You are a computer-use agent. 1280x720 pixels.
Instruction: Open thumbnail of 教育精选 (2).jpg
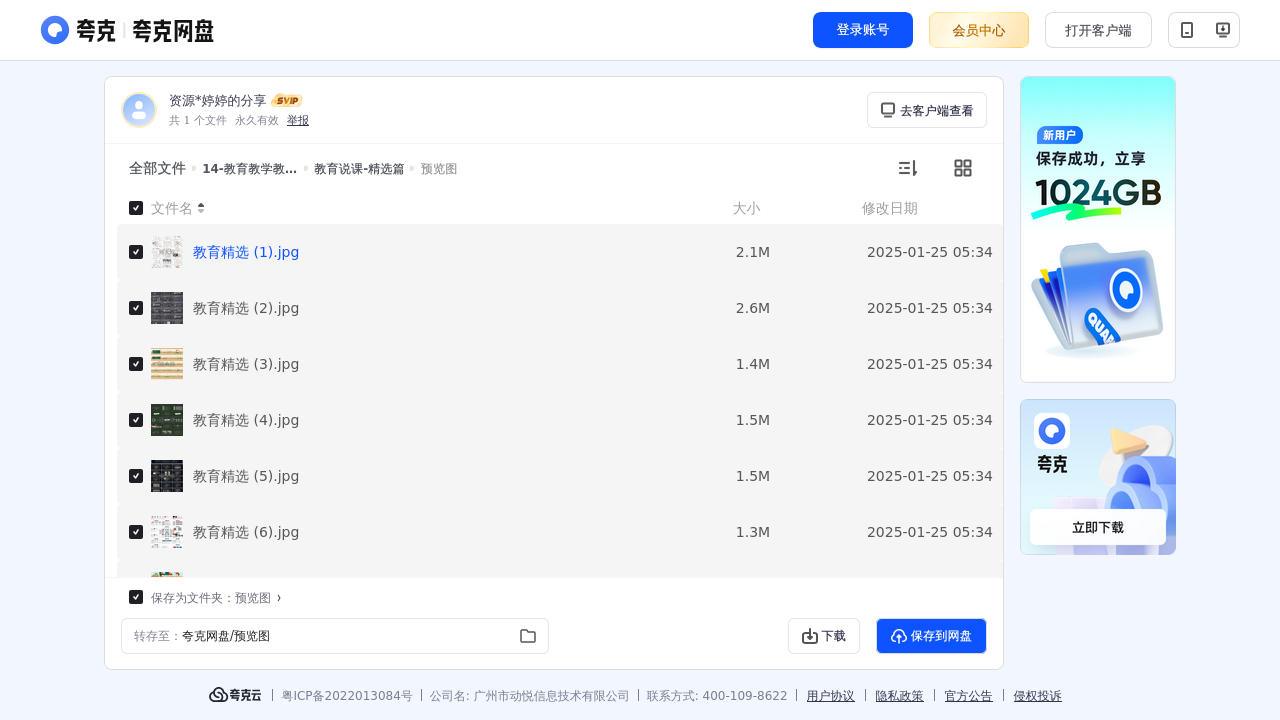pos(167,308)
